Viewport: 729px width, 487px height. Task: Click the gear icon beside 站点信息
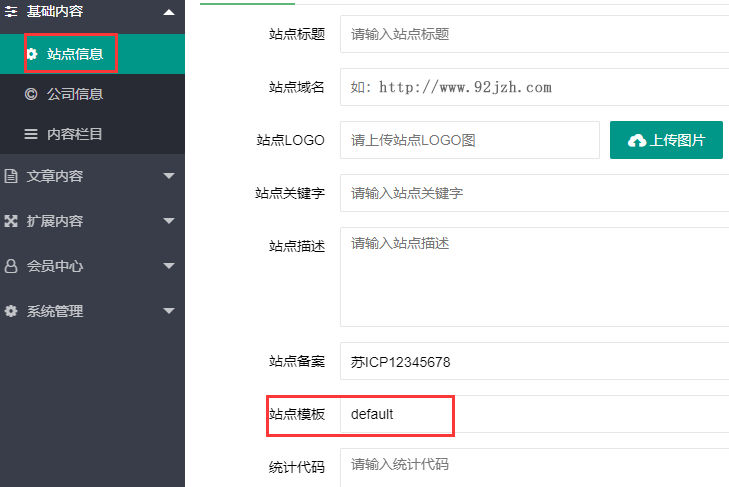point(31,54)
